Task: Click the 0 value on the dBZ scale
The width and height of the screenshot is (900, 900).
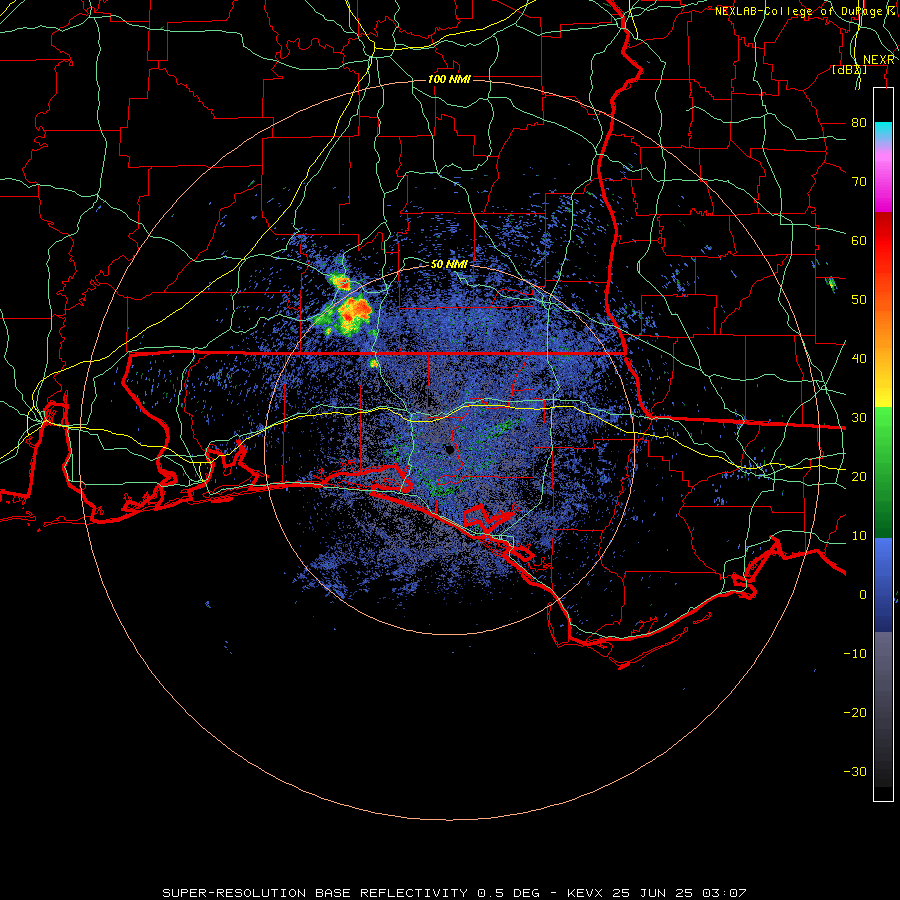Action: pyautogui.click(x=863, y=595)
